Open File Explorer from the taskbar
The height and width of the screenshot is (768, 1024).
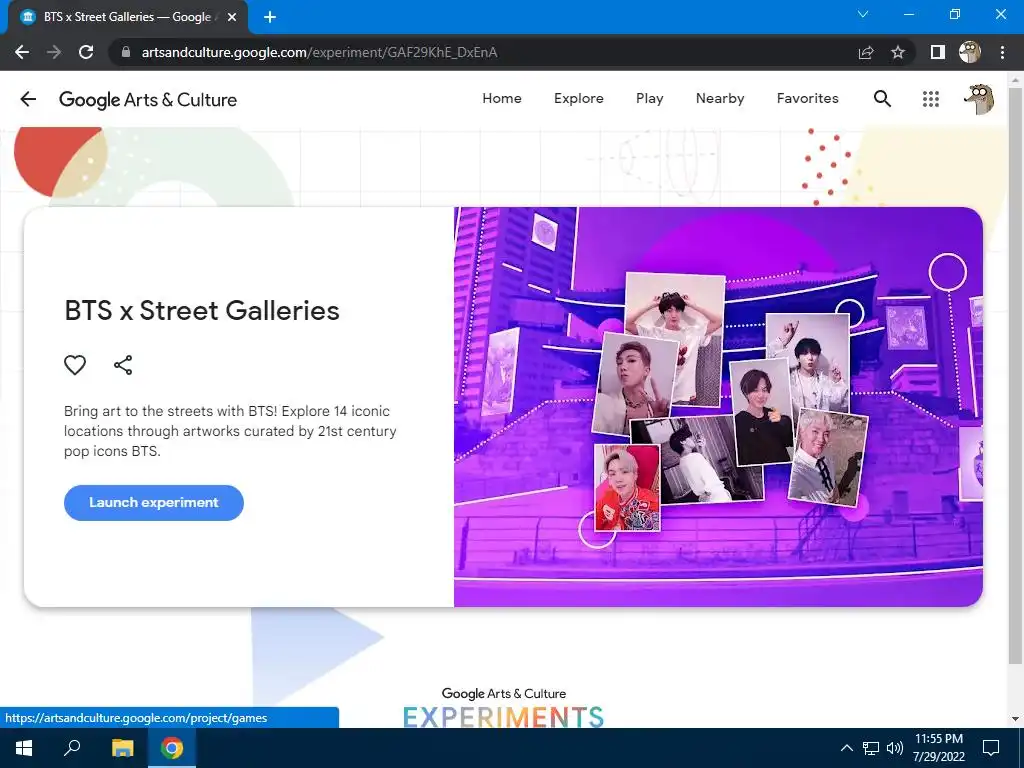pos(122,748)
